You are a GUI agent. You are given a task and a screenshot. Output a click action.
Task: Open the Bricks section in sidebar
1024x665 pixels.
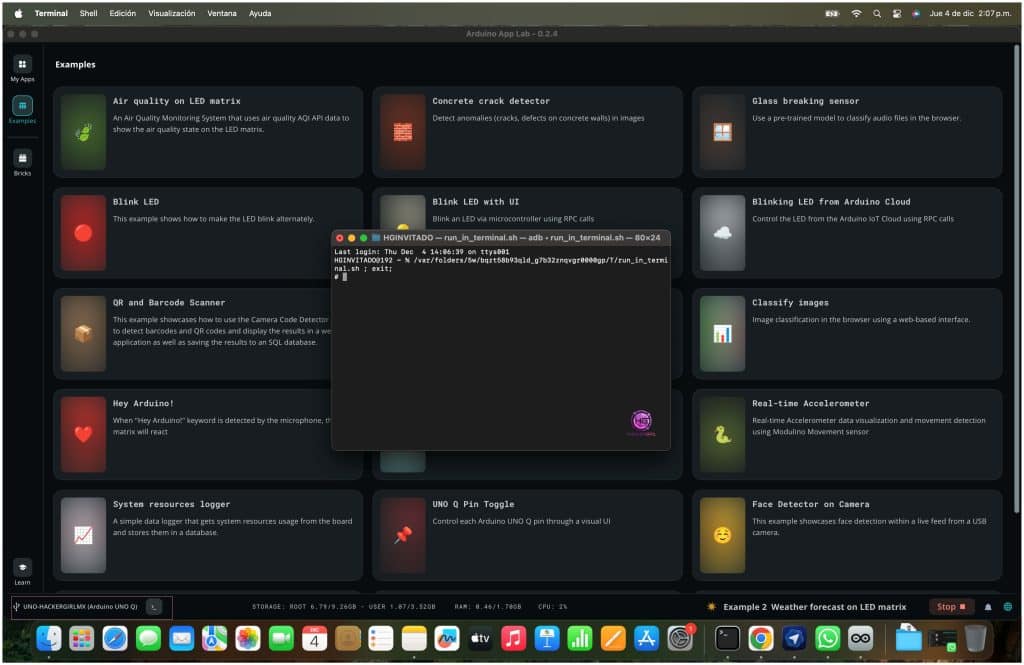tap(22, 162)
